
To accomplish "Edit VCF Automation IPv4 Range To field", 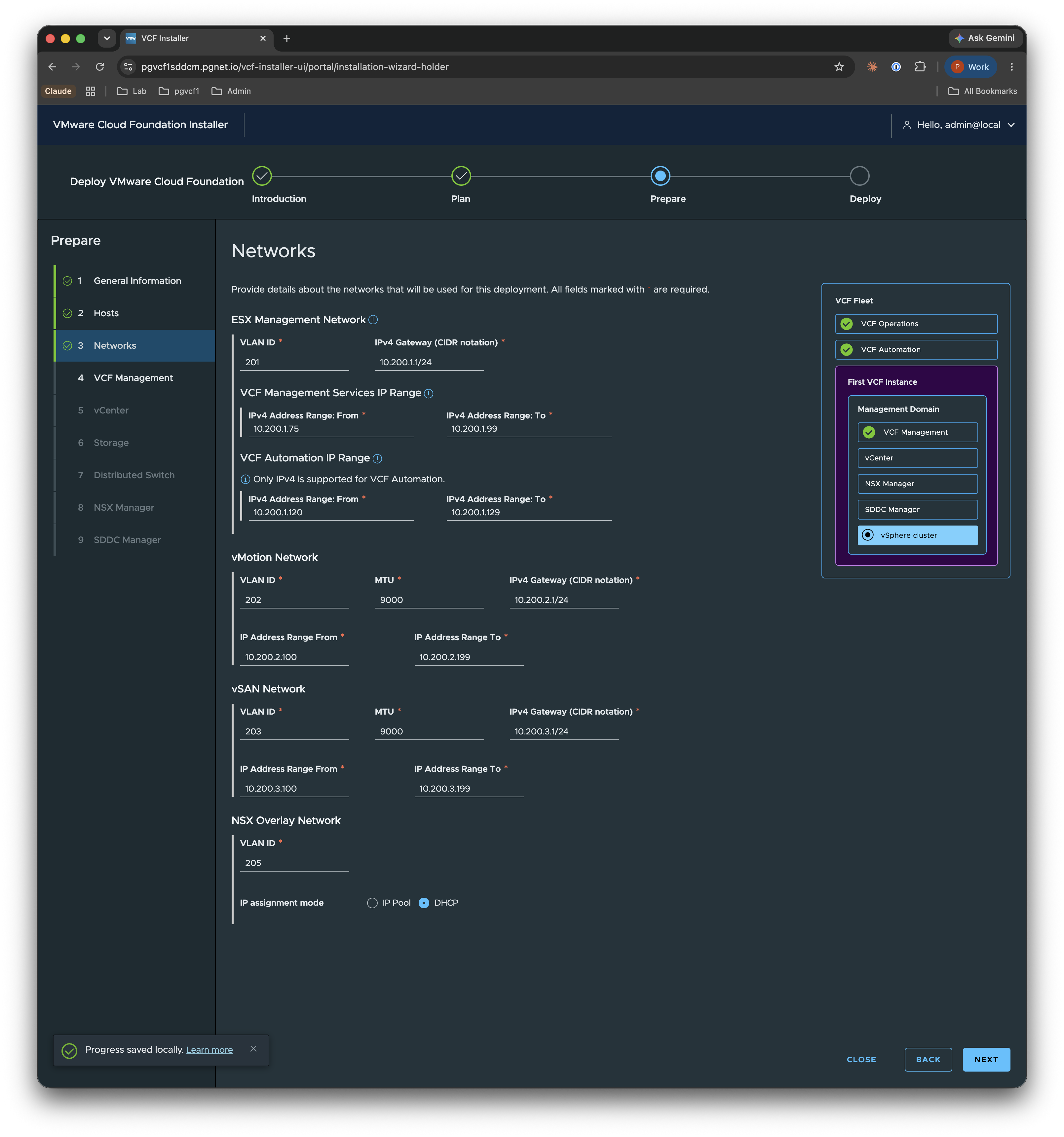I will click(529, 512).
